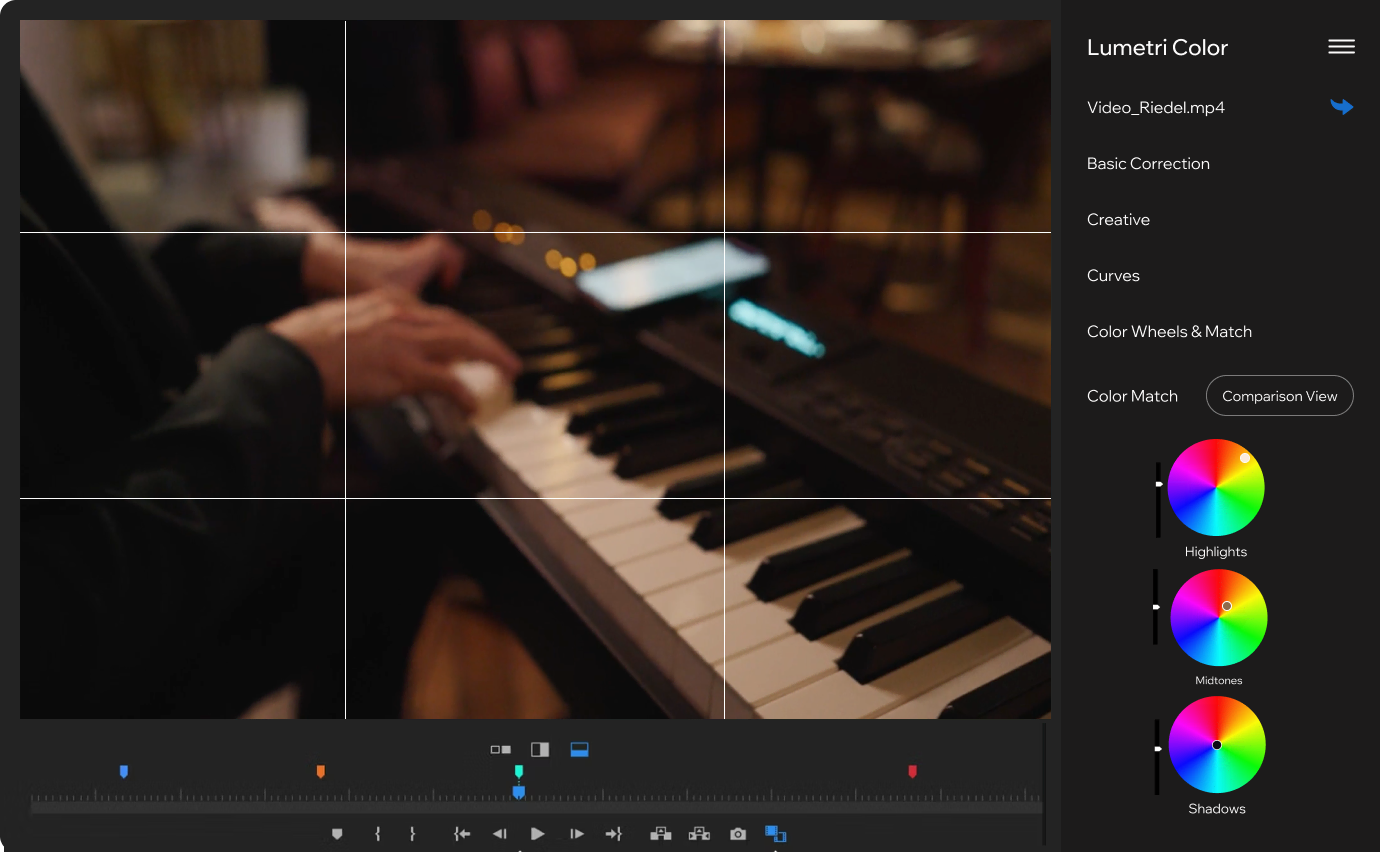Open the Lumetri Color panel hamburger menu

[1341, 47]
